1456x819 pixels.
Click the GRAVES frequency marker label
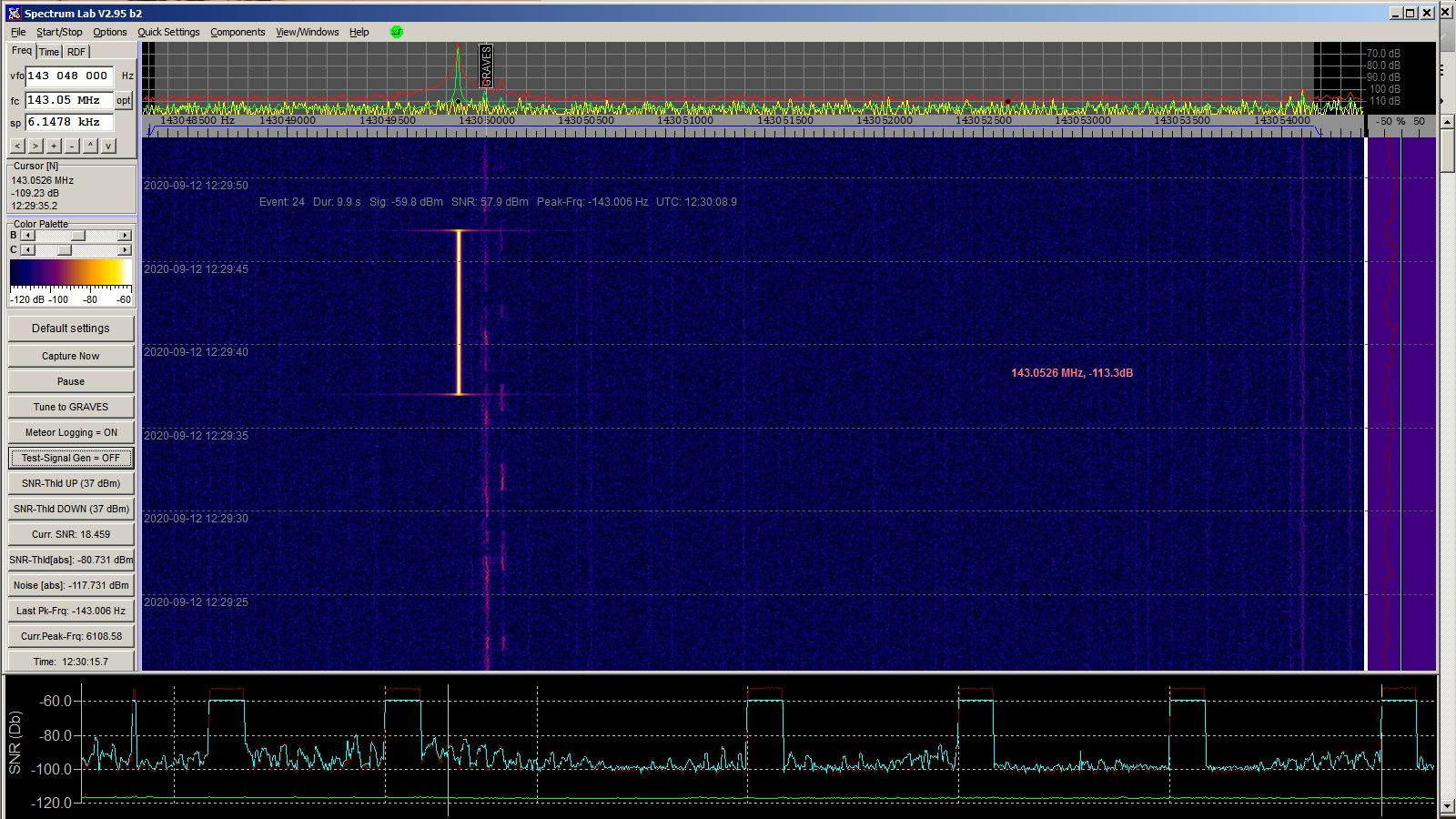(x=486, y=66)
